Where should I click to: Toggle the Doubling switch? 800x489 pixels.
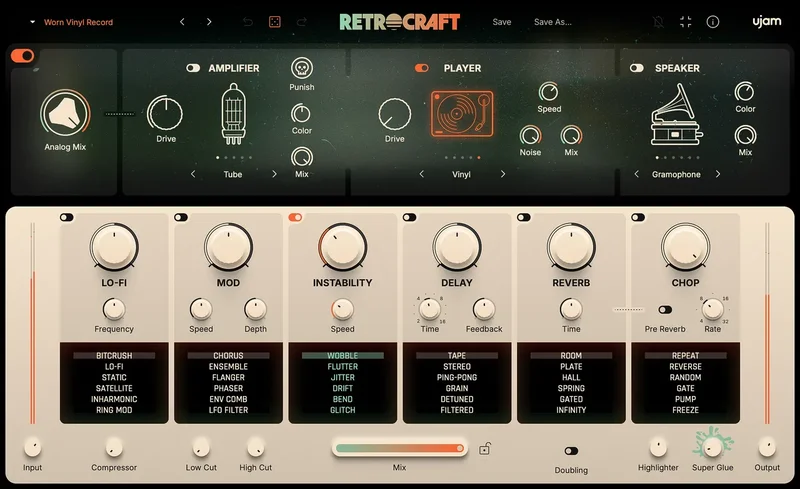pyautogui.click(x=571, y=451)
